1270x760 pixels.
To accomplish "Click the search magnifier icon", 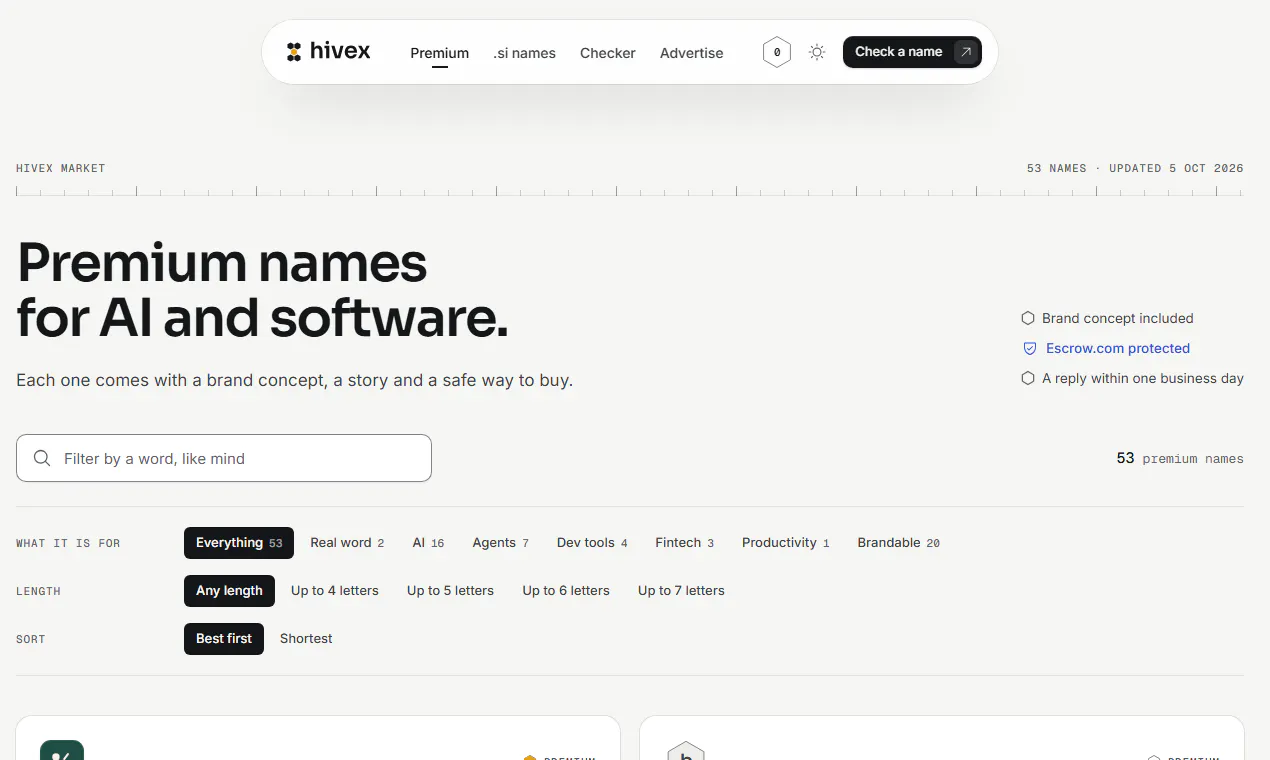I will coord(42,458).
